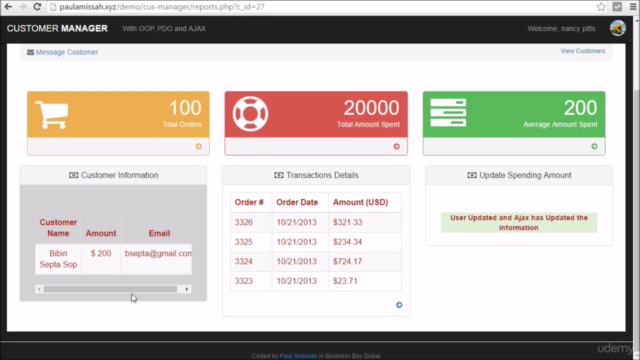Click the browser forward arrow
640x360 pixels.
[22, 7]
